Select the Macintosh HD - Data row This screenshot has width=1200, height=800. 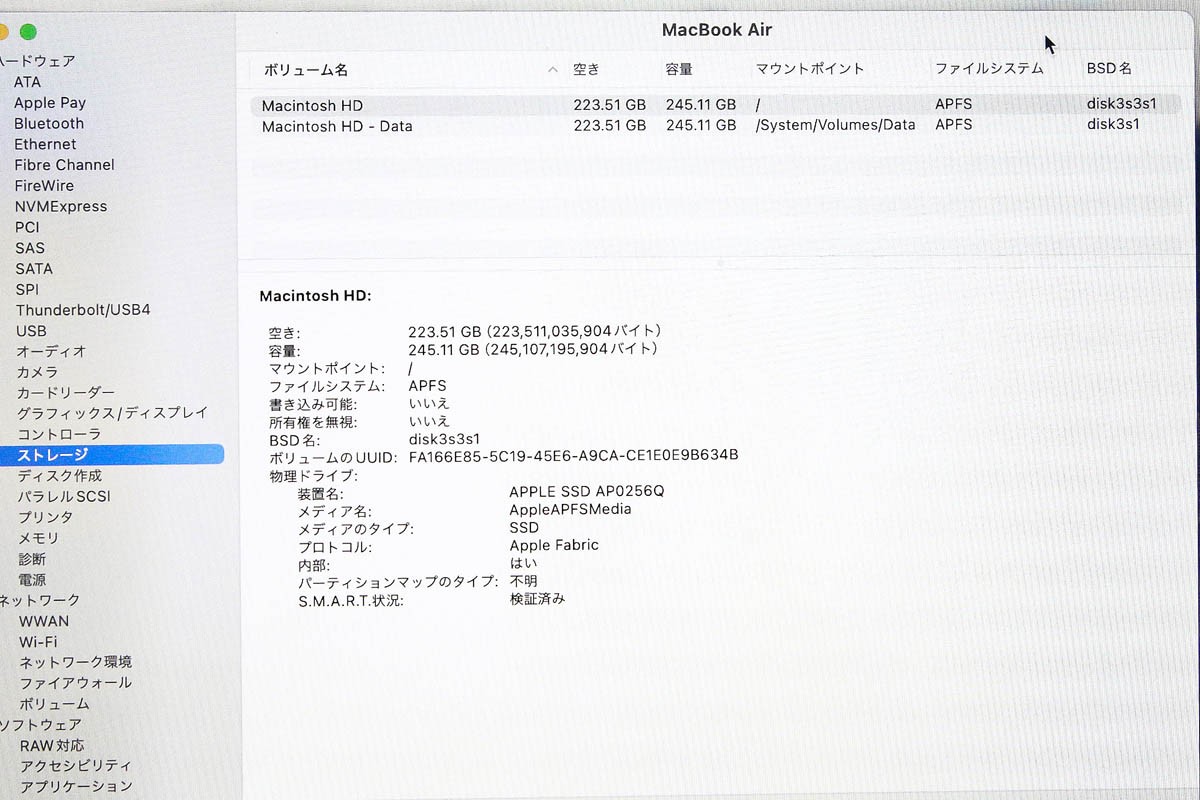[715, 126]
